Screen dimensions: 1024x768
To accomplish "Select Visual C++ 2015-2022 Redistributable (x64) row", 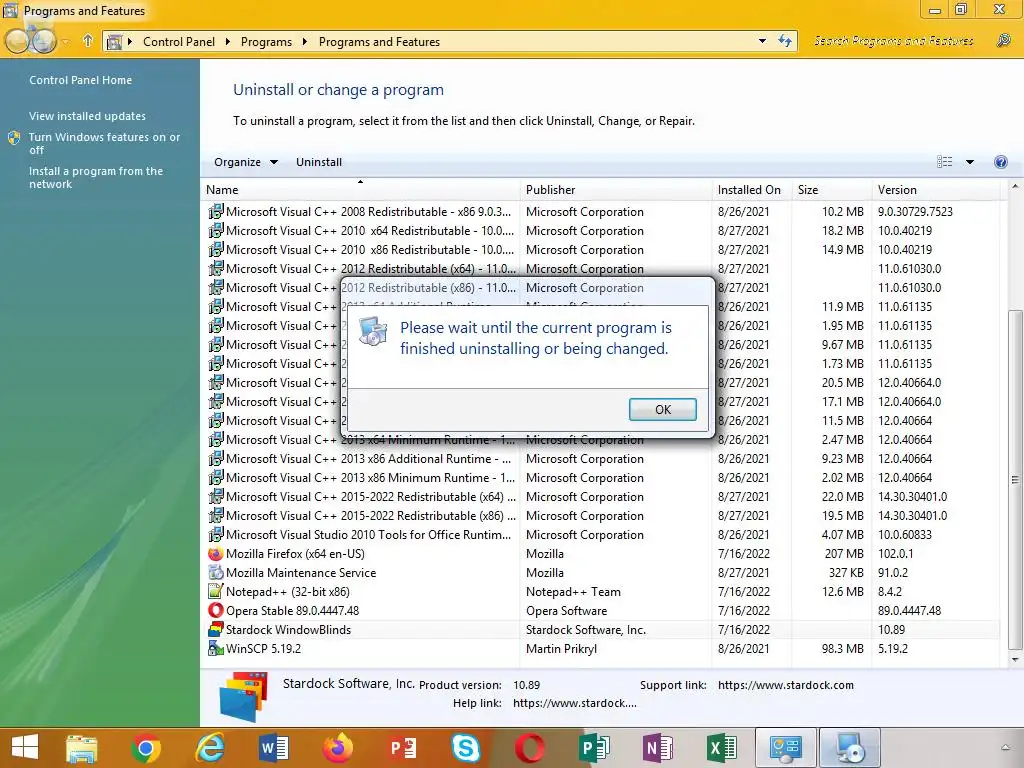I will coord(600,497).
